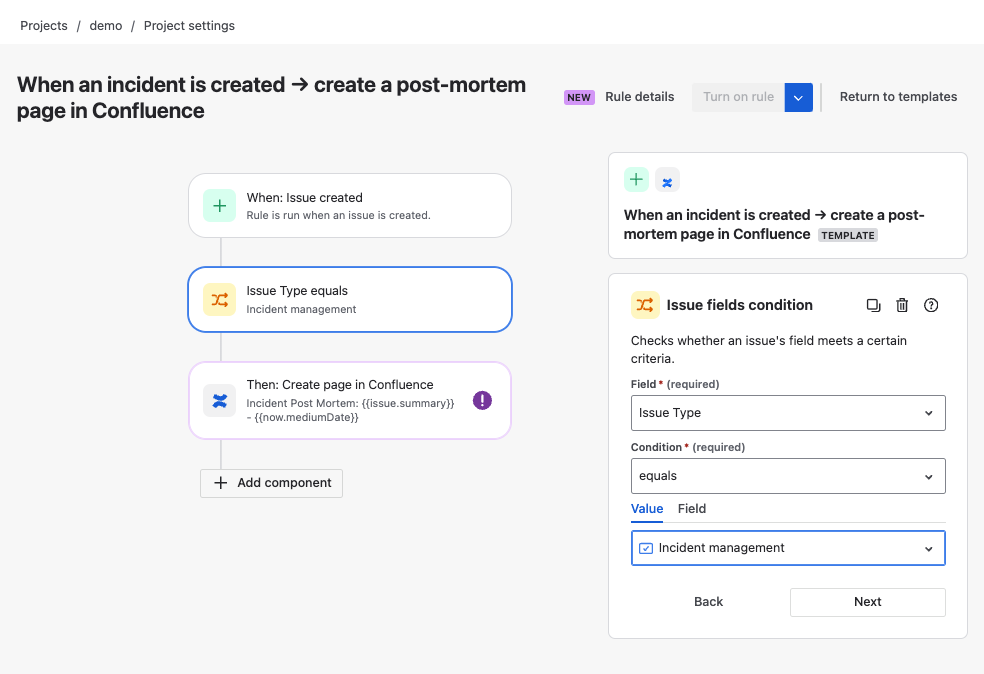Click the plus icon in Add component button
Viewport: 984px width, 674px height.
(x=220, y=483)
